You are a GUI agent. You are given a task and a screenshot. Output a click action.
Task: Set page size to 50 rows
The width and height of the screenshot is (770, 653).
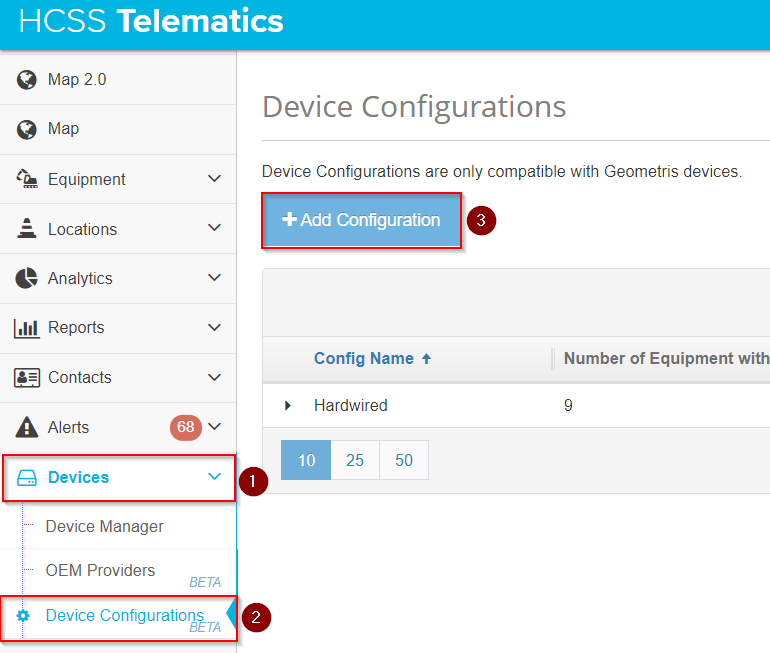click(x=404, y=460)
